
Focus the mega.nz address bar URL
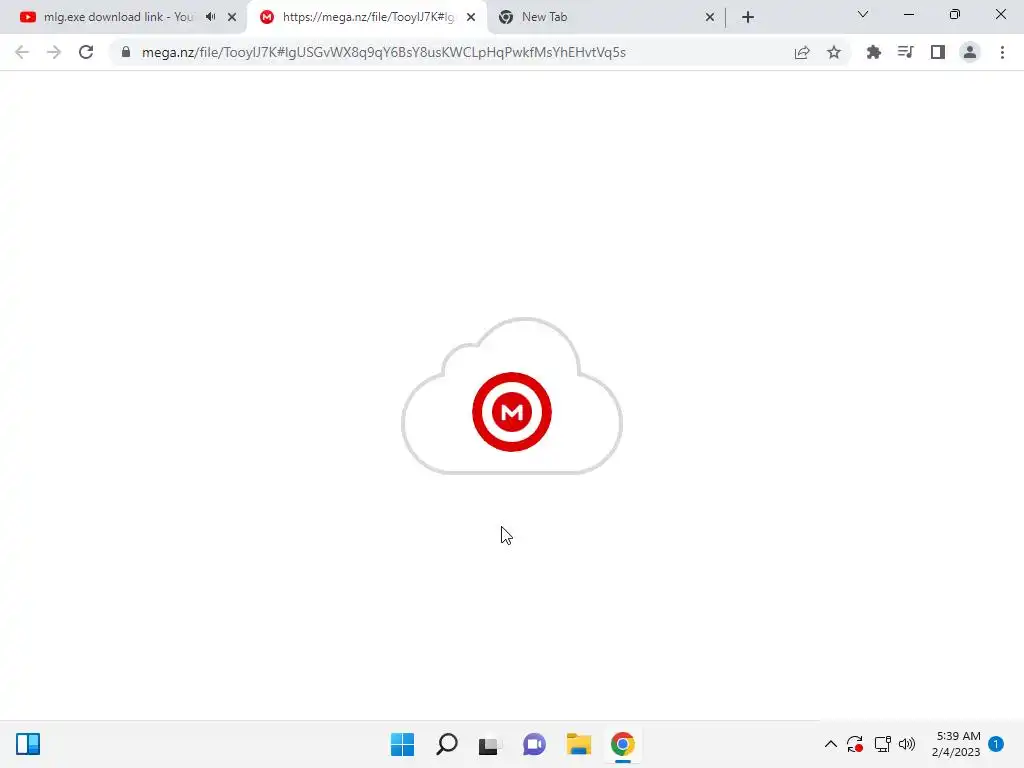[384, 52]
